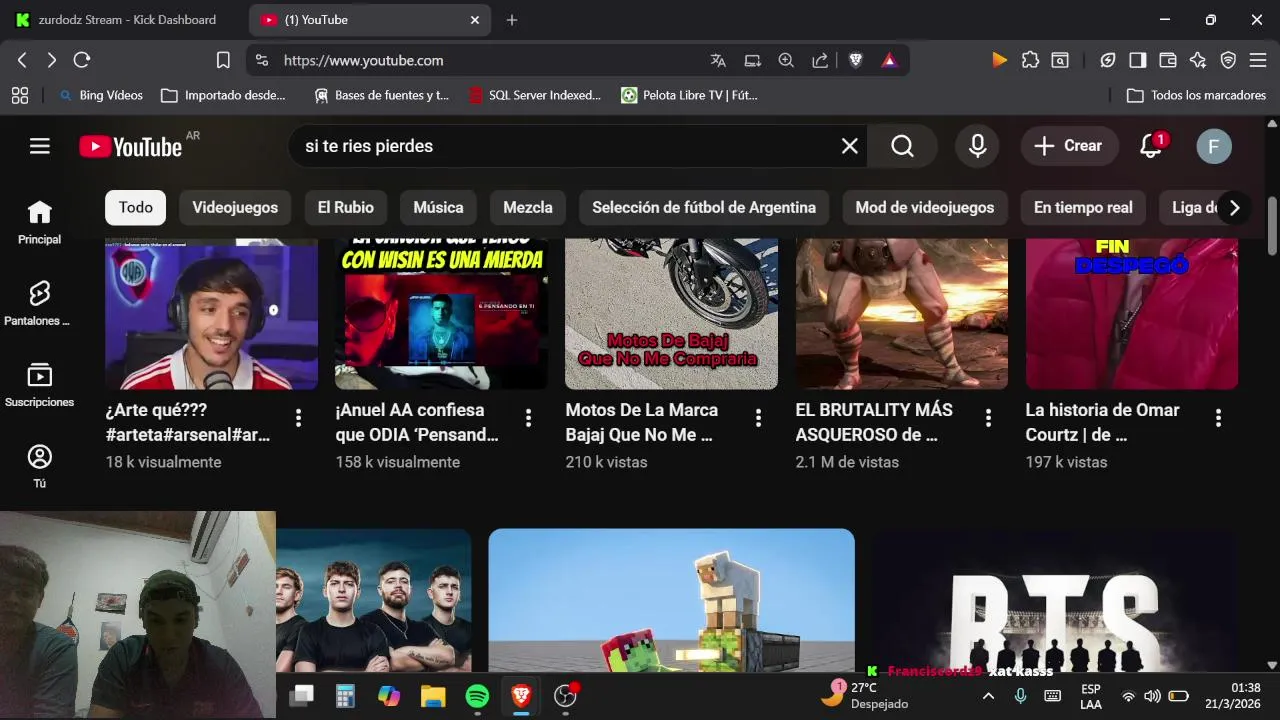Open the Motos De Bajaj thumbnail
This screenshot has width=1280, height=720.
(x=671, y=313)
